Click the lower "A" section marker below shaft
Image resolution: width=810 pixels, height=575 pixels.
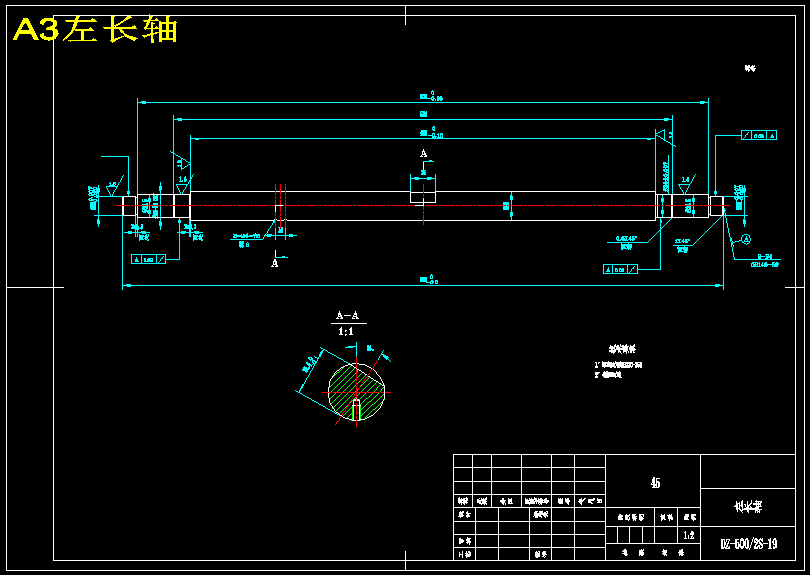coord(275,263)
